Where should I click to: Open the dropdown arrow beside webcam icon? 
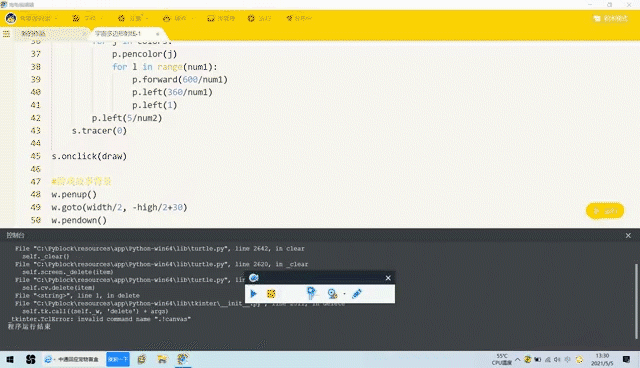tap(344, 294)
